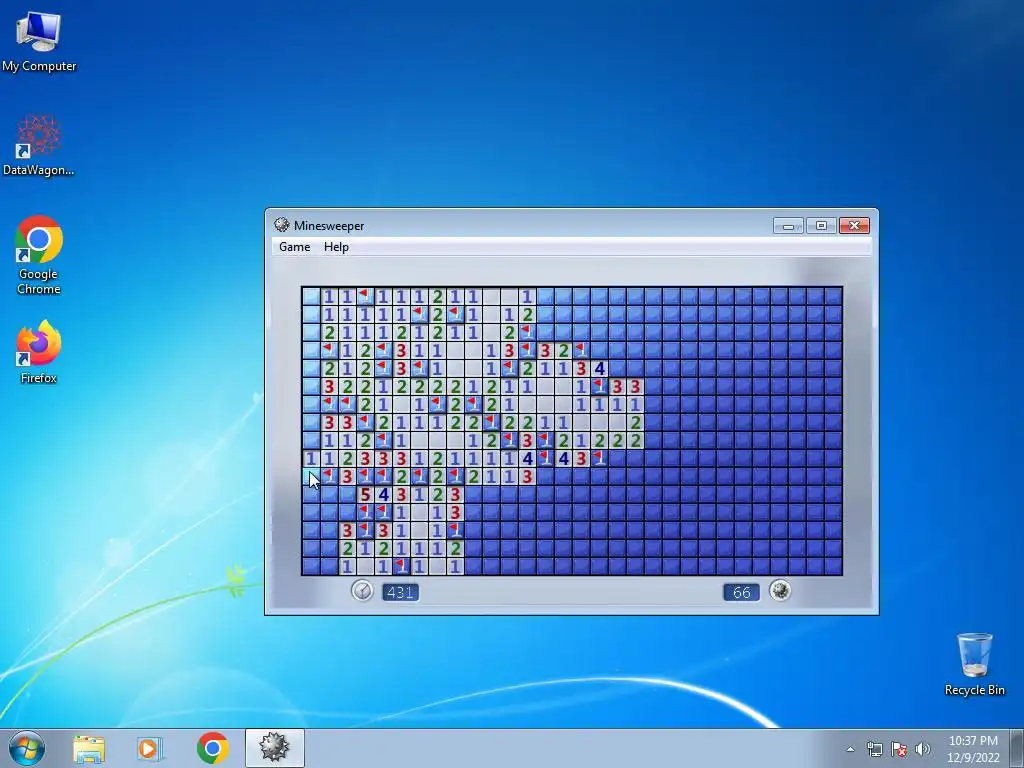Open the Action Center flag icon
The height and width of the screenshot is (768, 1024).
(899, 749)
